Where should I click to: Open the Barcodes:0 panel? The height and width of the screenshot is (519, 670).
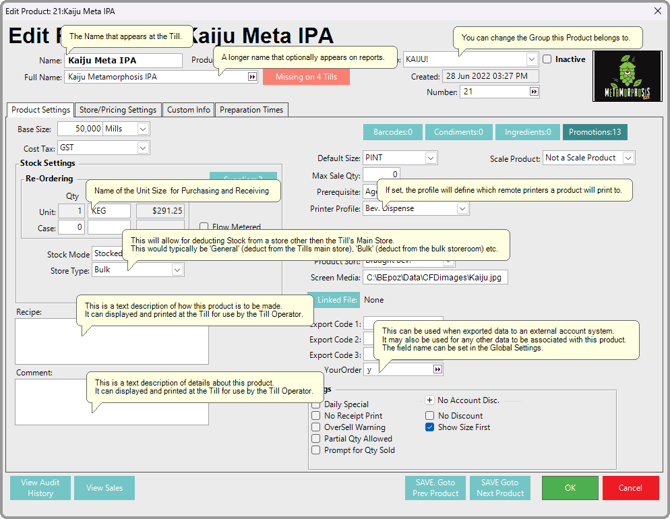tap(392, 132)
